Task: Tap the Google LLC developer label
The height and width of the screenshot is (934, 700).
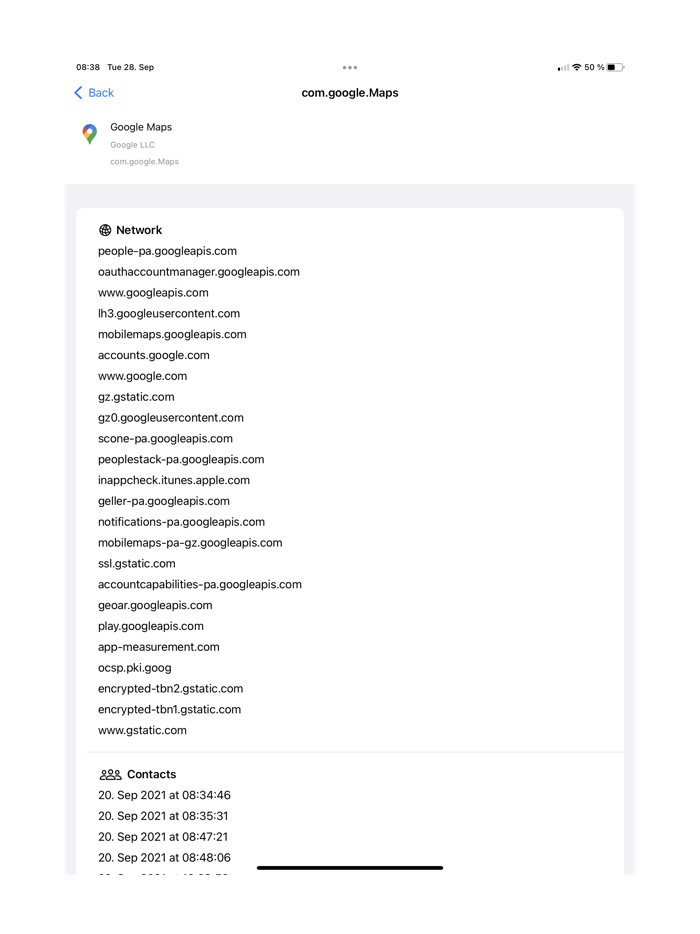Action: pyautogui.click(x=132, y=144)
